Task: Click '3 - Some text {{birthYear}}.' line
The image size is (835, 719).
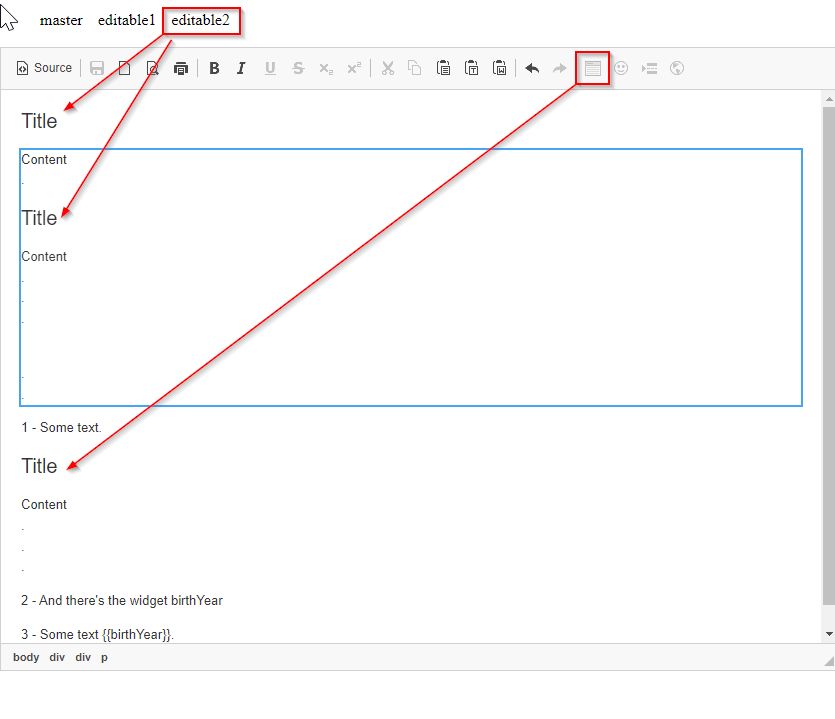Action: [97, 634]
